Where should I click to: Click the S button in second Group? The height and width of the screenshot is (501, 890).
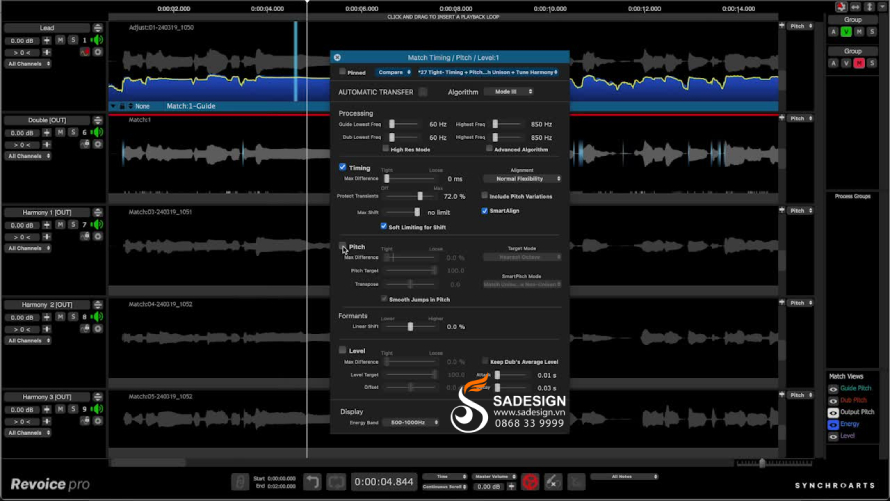coord(872,63)
